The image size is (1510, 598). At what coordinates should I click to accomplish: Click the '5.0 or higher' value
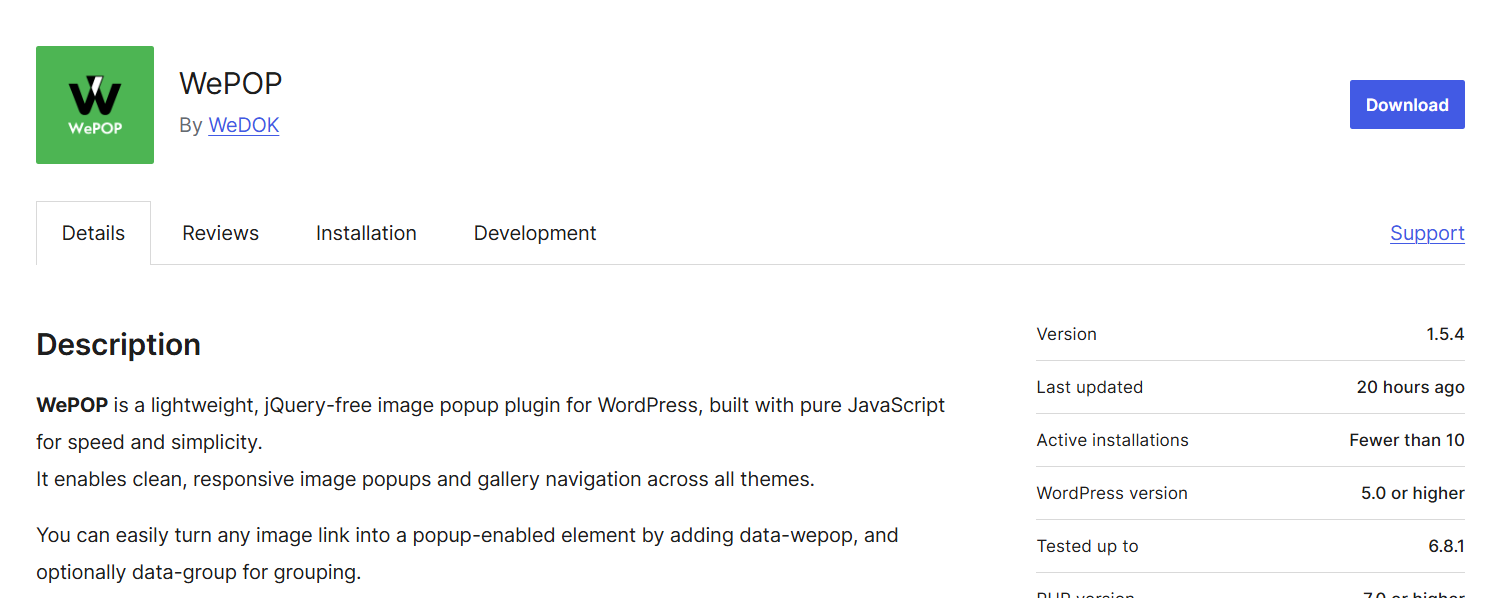pyautogui.click(x=1412, y=493)
